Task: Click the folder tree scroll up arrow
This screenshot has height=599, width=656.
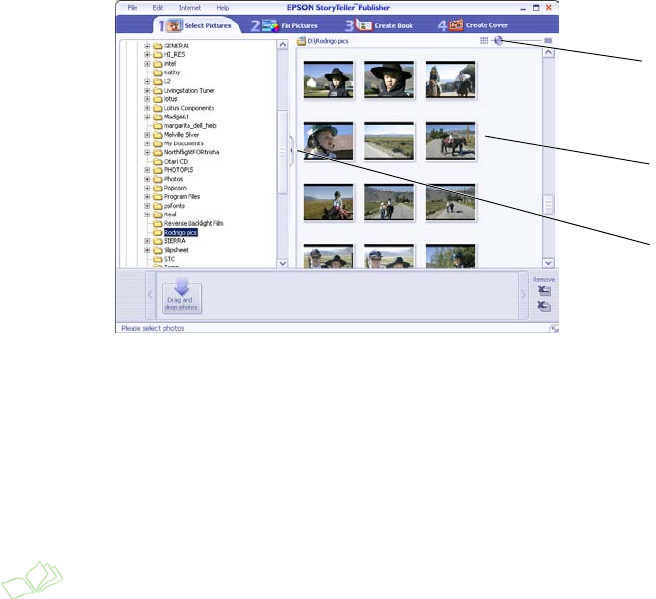Action: click(283, 44)
